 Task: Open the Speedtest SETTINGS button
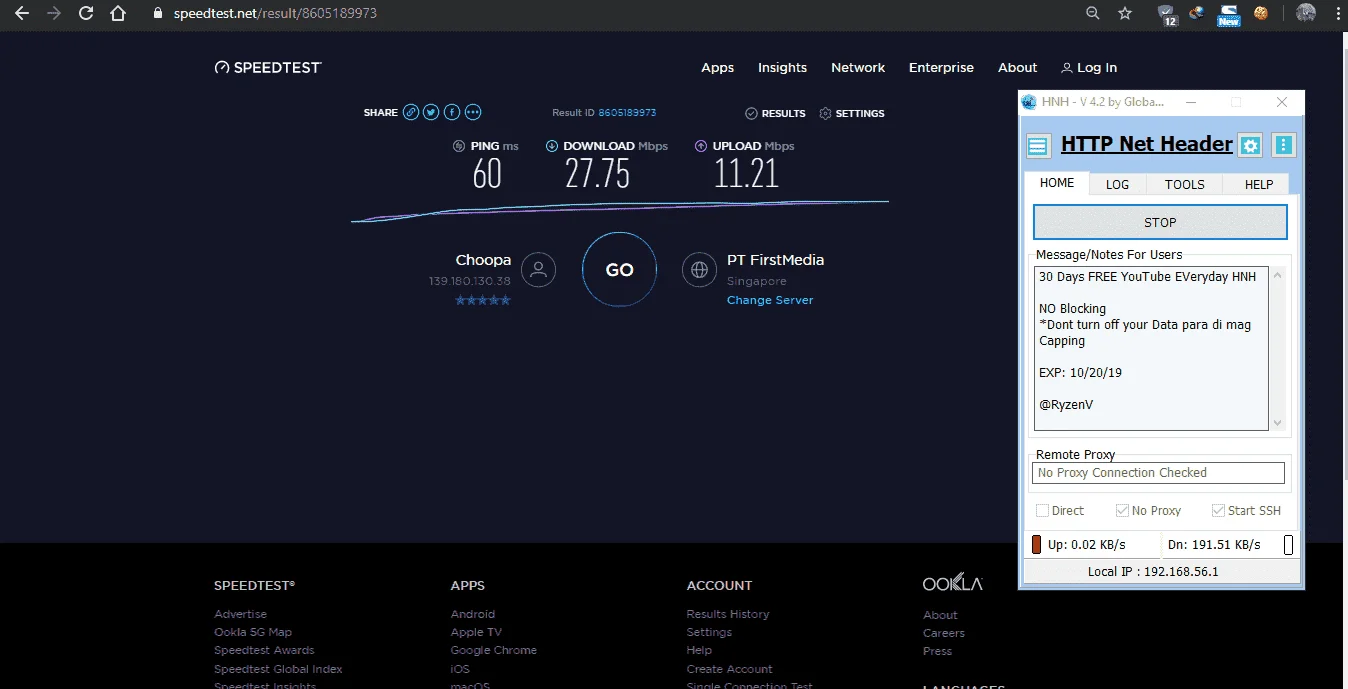pyautogui.click(x=852, y=113)
